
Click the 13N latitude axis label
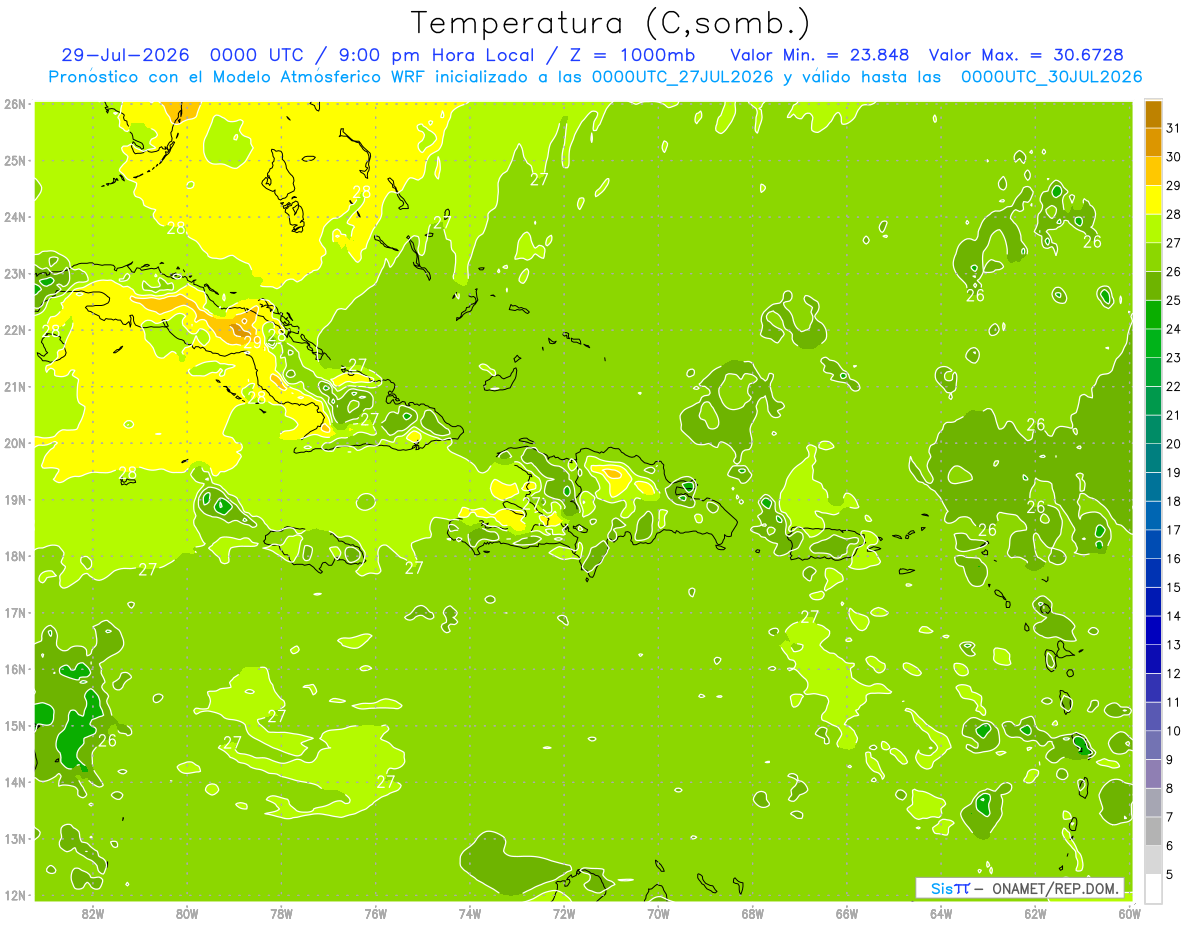(x=15, y=838)
